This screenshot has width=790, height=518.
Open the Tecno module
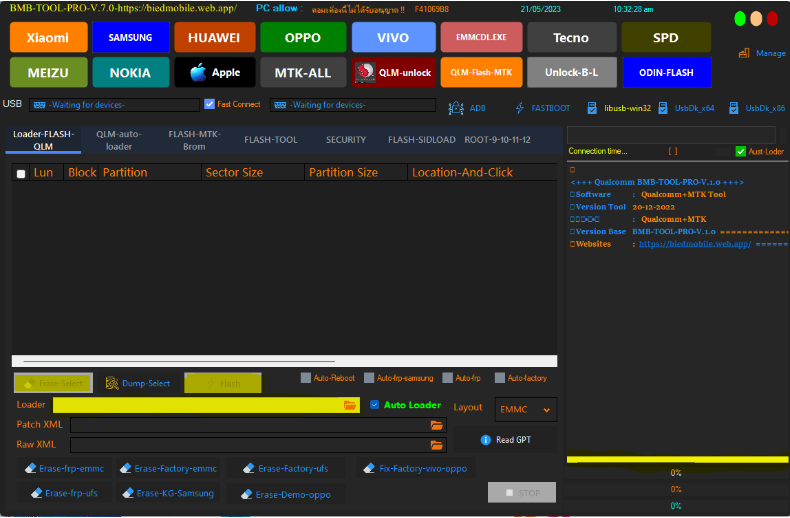[x=571, y=37]
